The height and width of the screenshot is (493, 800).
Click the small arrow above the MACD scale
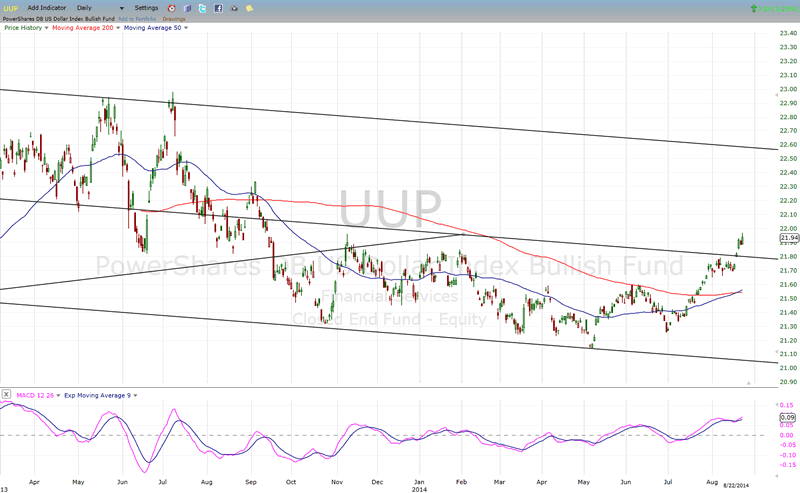click(749, 383)
